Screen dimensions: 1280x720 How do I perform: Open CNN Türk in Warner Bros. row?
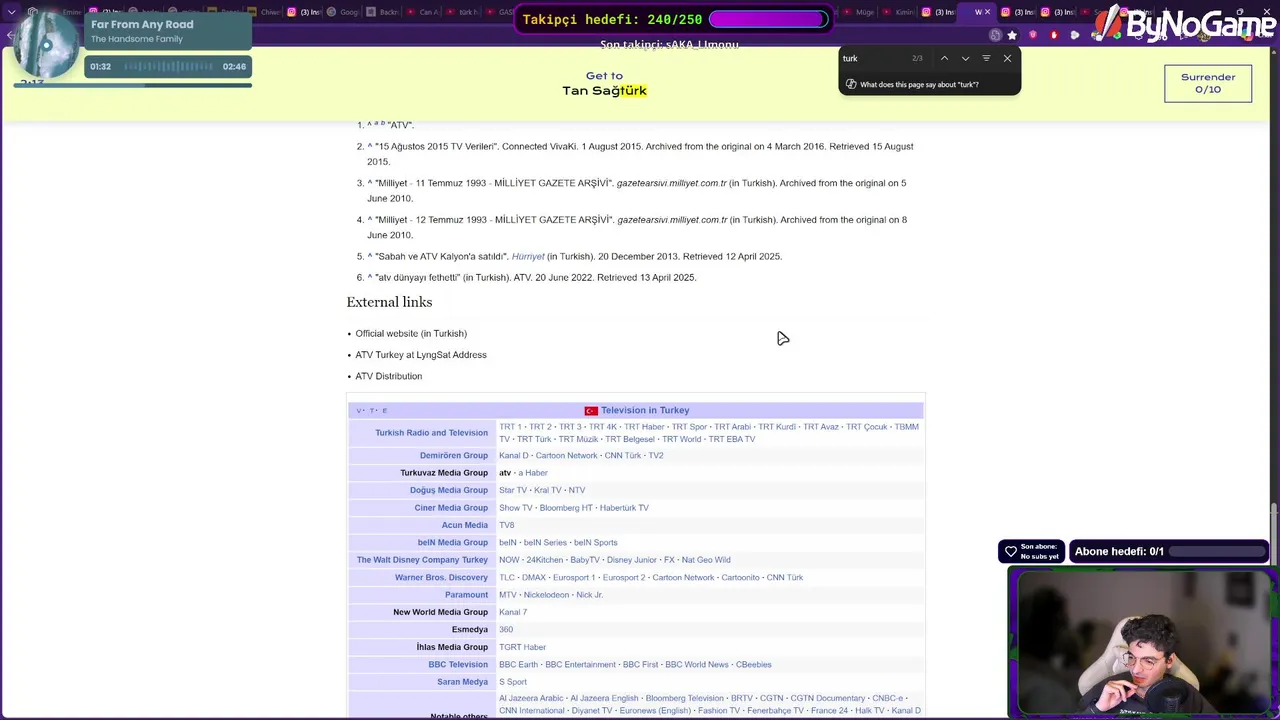pyautogui.click(x=785, y=578)
